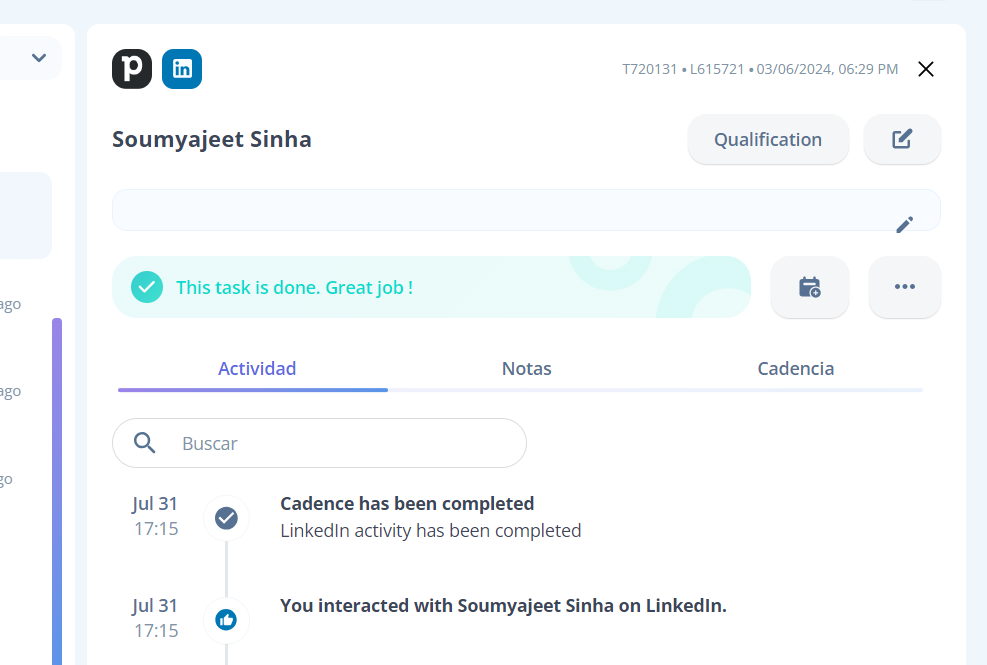Screen dimensions: 987x665
Task: Click the calendar add task icon
Action: pos(809,287)
